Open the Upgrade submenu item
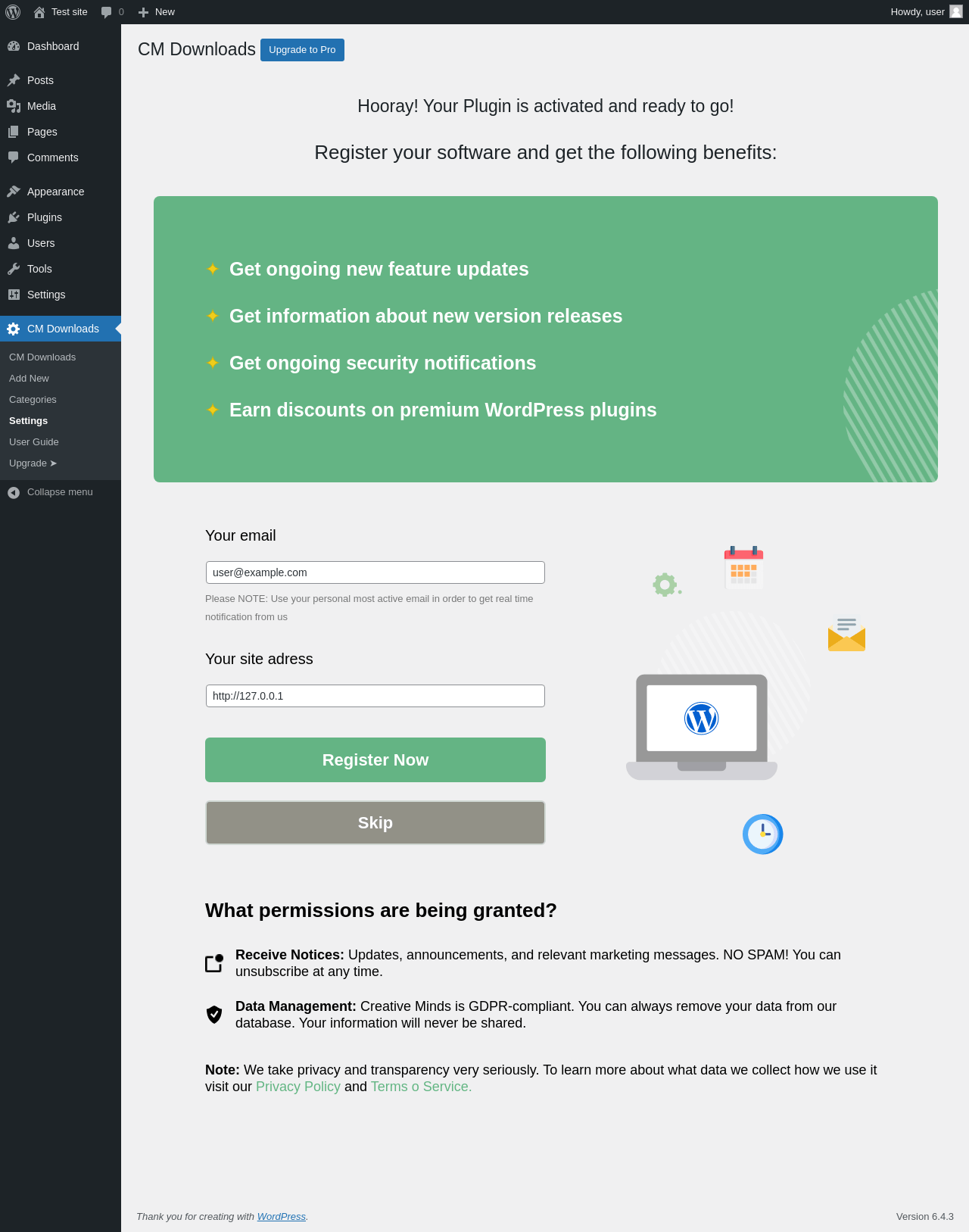The image size is (969, 1232). [x=33, y=463]
